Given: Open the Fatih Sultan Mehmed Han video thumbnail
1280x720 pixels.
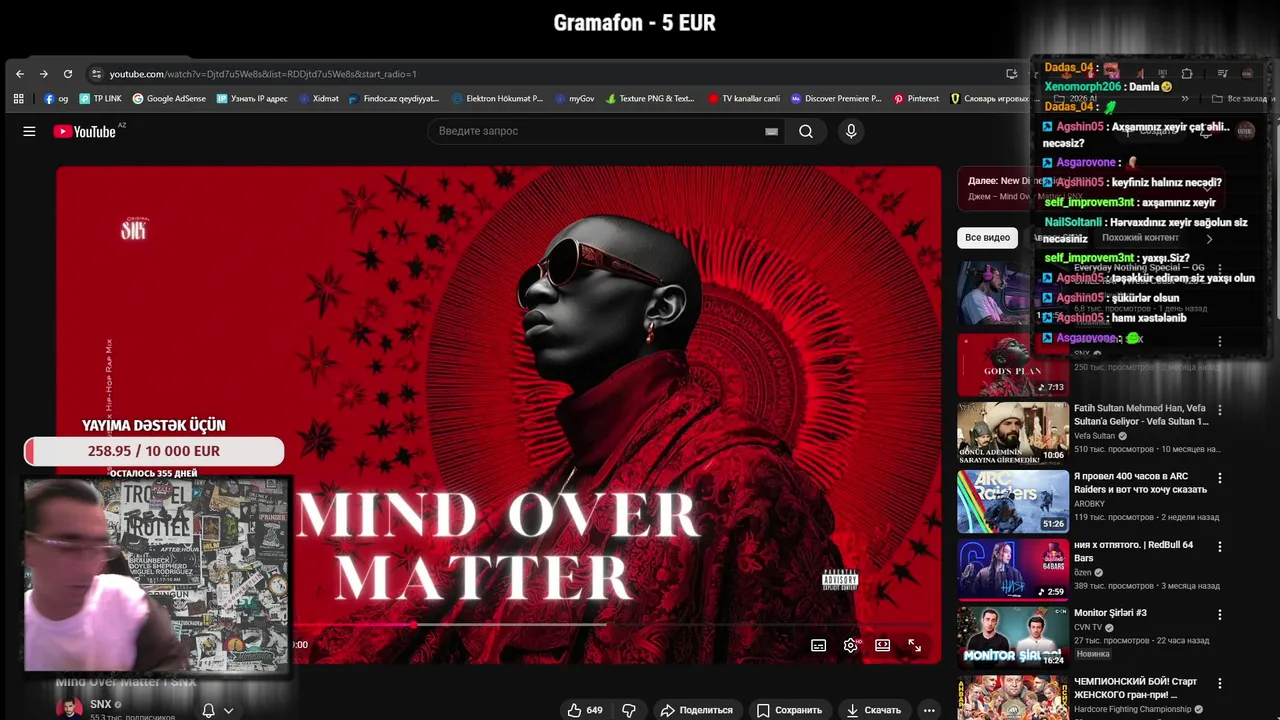Looking at the screenshot, I should coord(1013,433).
